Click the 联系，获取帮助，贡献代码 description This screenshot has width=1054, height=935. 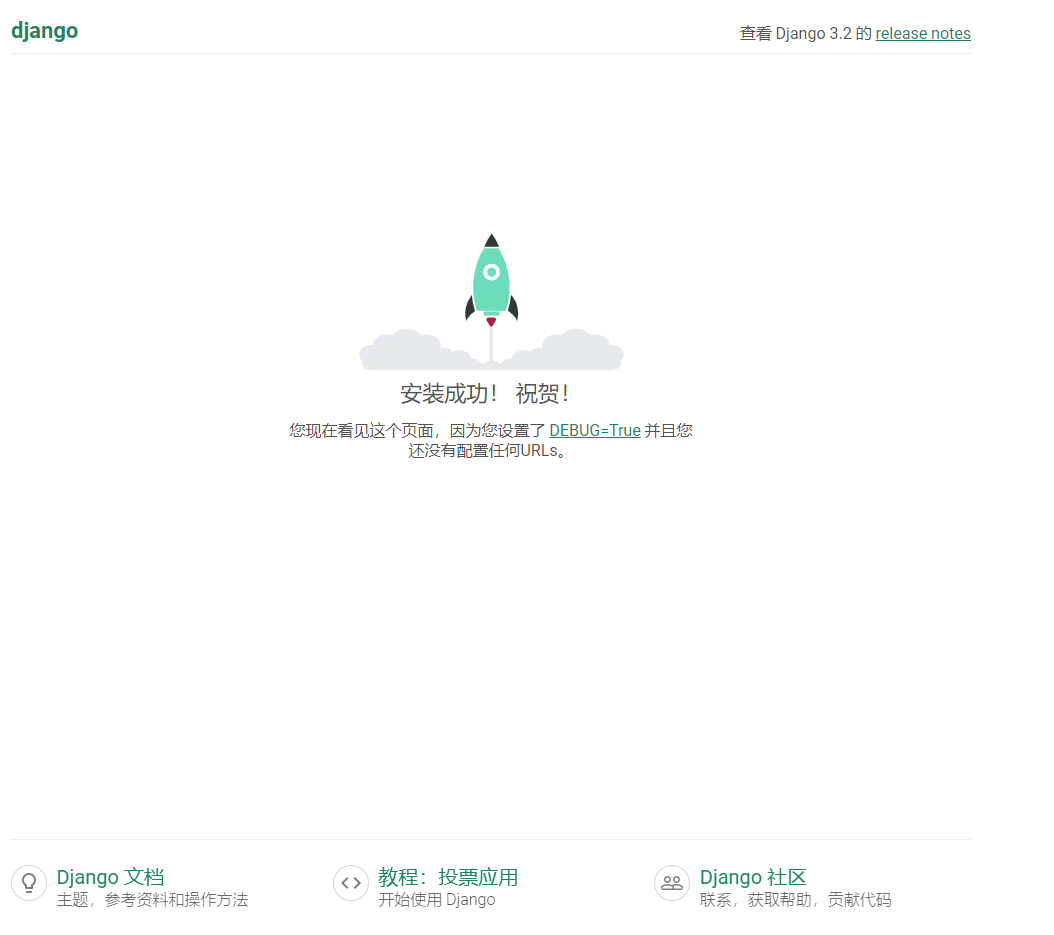coord(796,900)
